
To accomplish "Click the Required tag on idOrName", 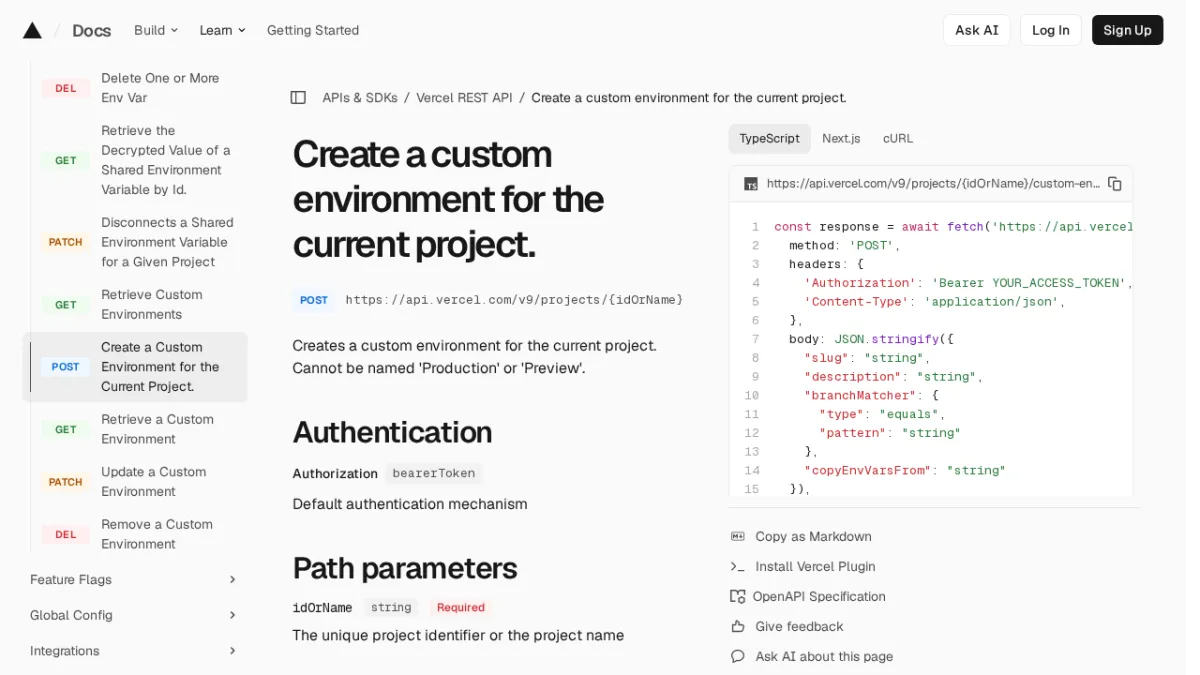I will pyautogui.click(x=461, y=608).
